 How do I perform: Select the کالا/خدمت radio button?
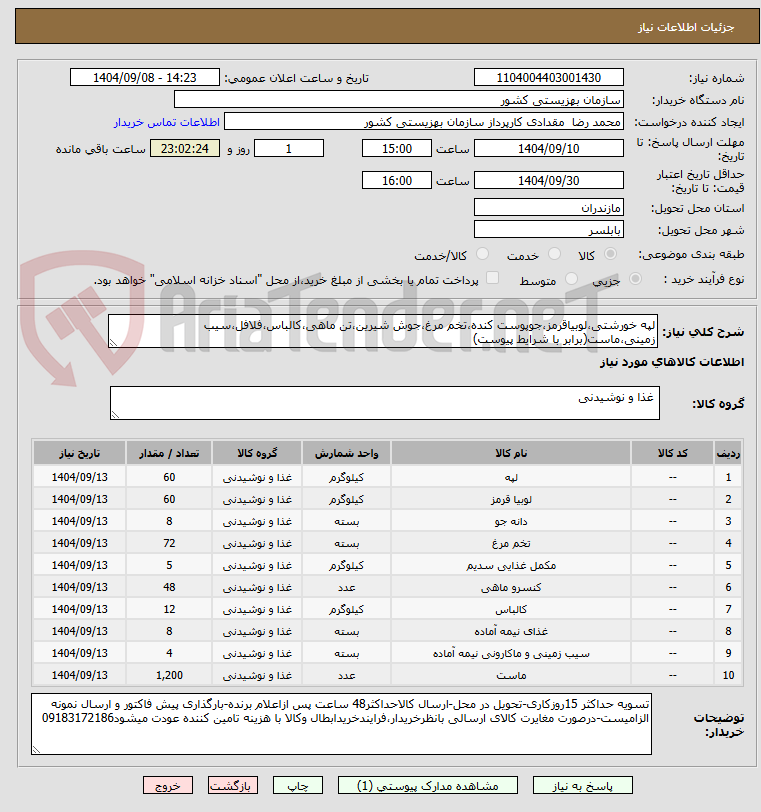(x=482, y=254)
